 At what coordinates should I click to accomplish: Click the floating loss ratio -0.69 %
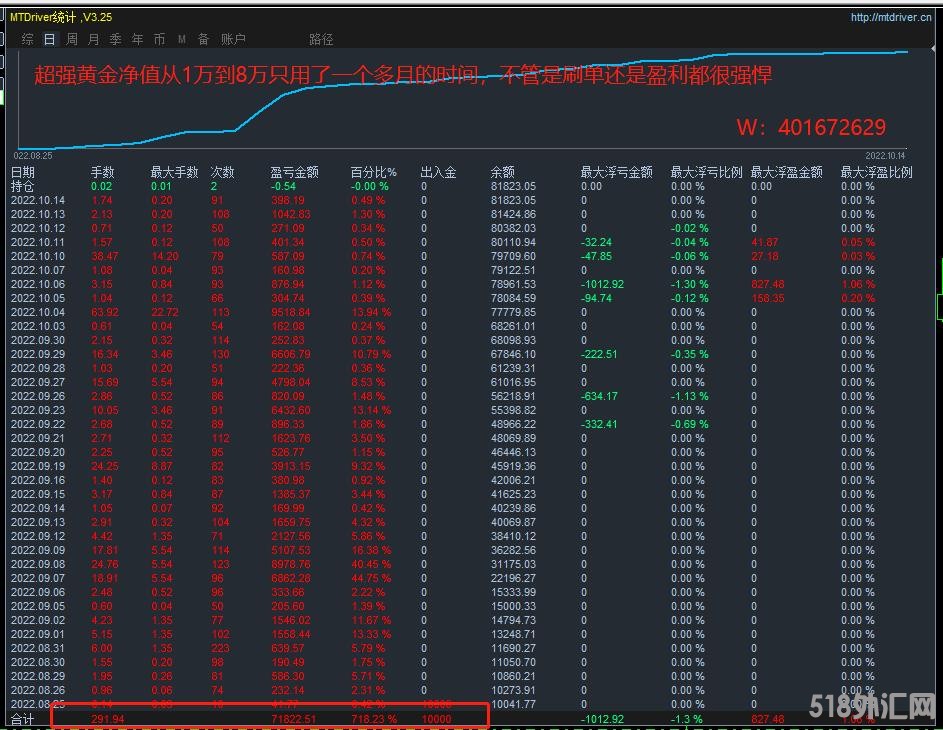690,424
